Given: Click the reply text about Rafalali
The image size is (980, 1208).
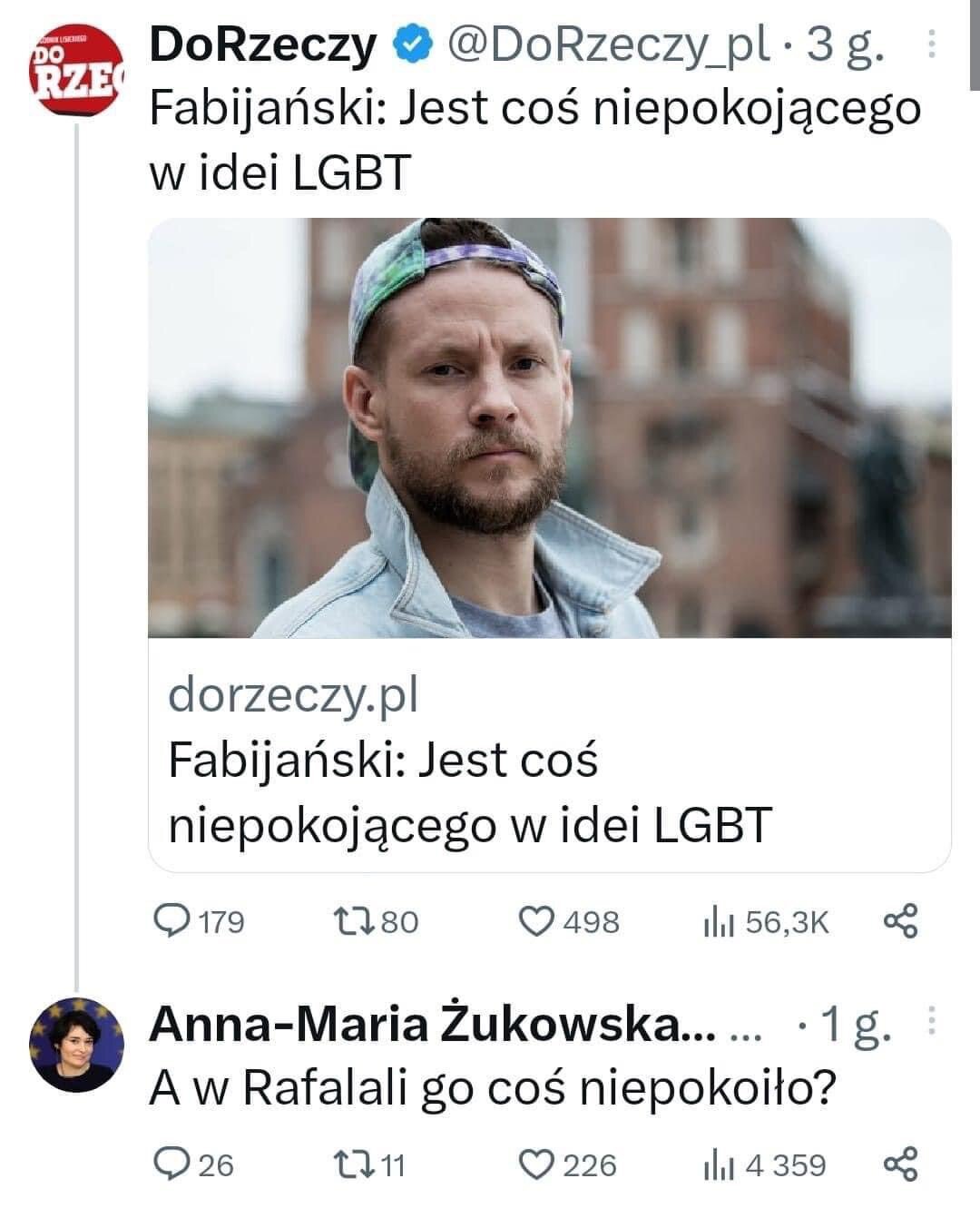Looking at the screenshot, I should pyautogui.click(x=491, y=1088).
